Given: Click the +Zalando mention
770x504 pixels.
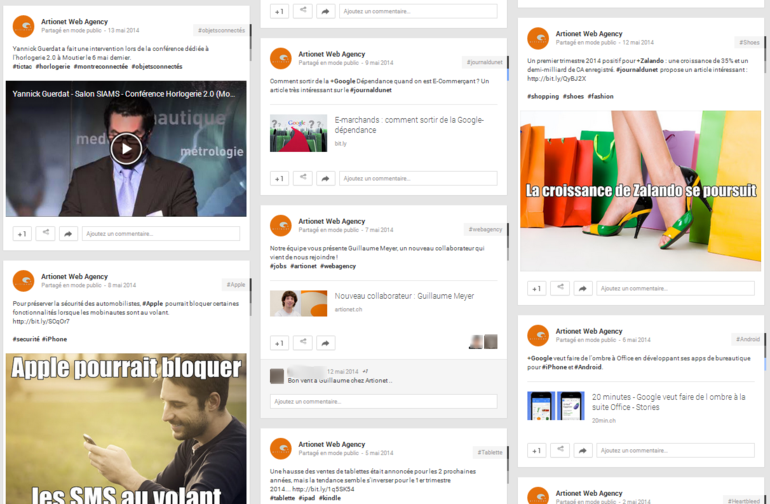Looking at the screenshot, I should coord(650,61).
